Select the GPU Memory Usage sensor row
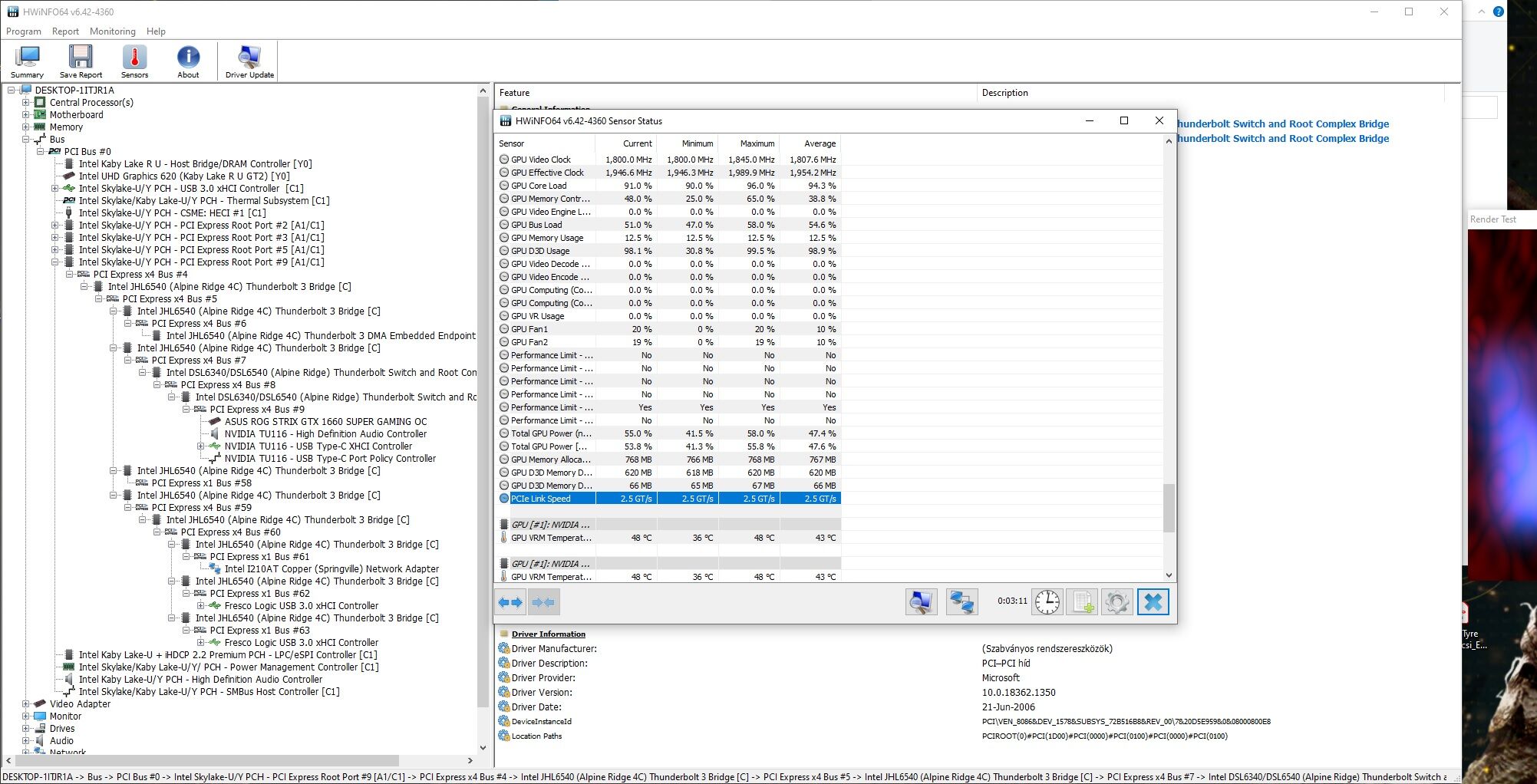 (668, 238)
